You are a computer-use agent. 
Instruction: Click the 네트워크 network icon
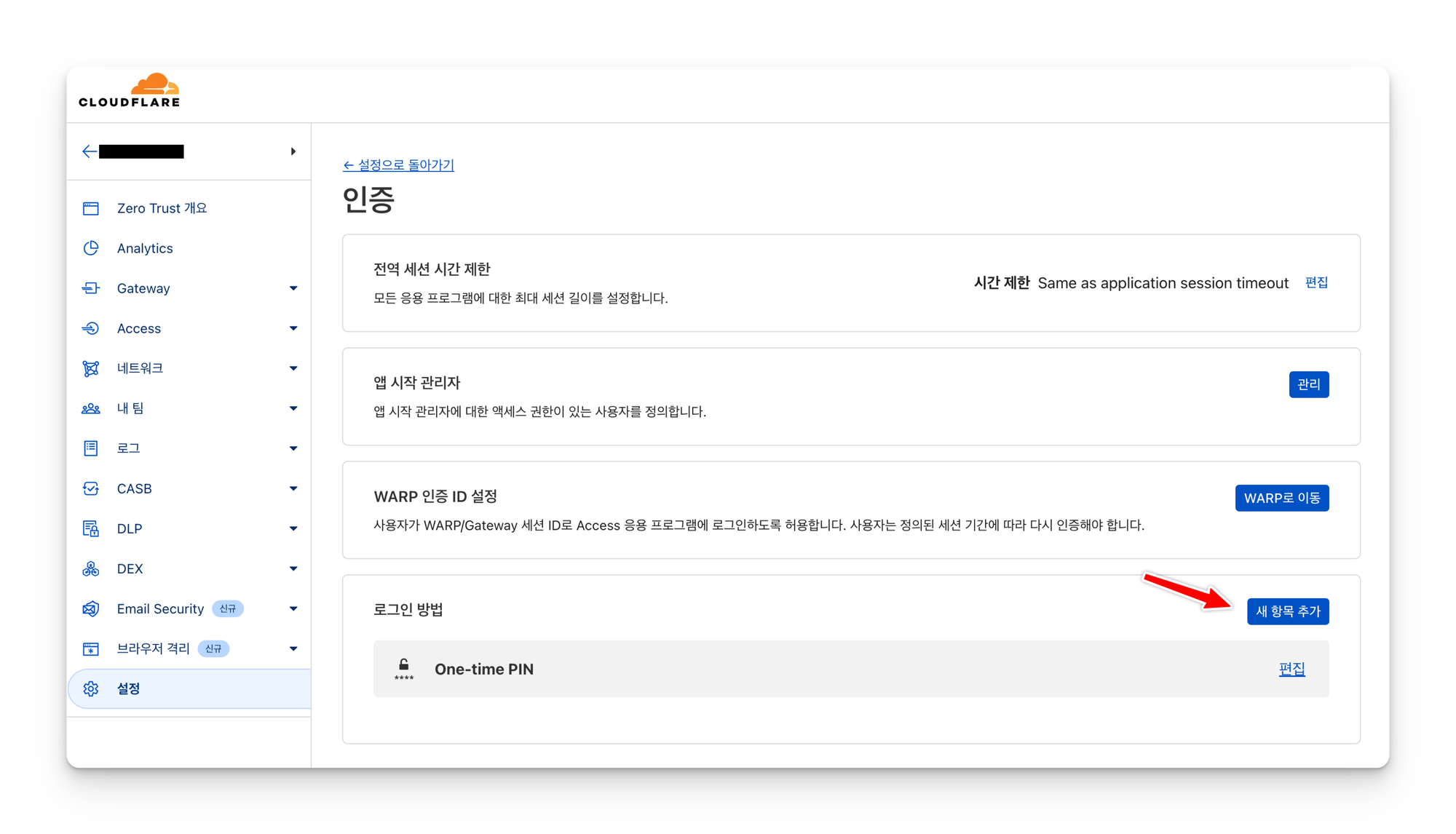[91, 368]
